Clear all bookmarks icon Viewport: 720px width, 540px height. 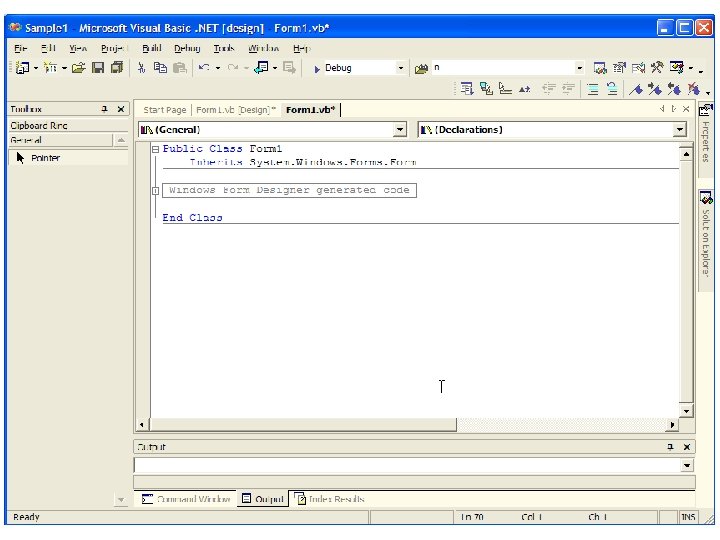(693, 89)
